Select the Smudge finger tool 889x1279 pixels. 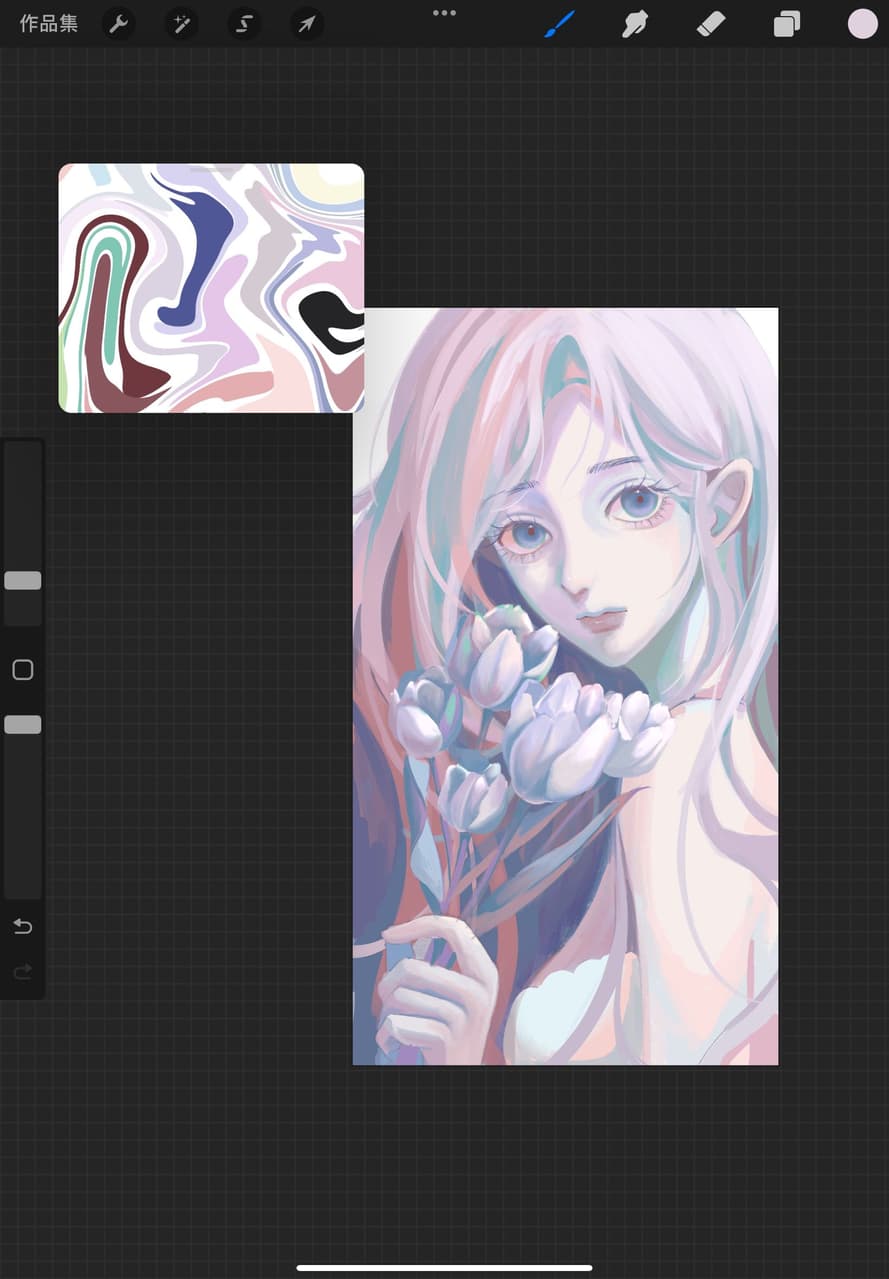coord(635,24)
